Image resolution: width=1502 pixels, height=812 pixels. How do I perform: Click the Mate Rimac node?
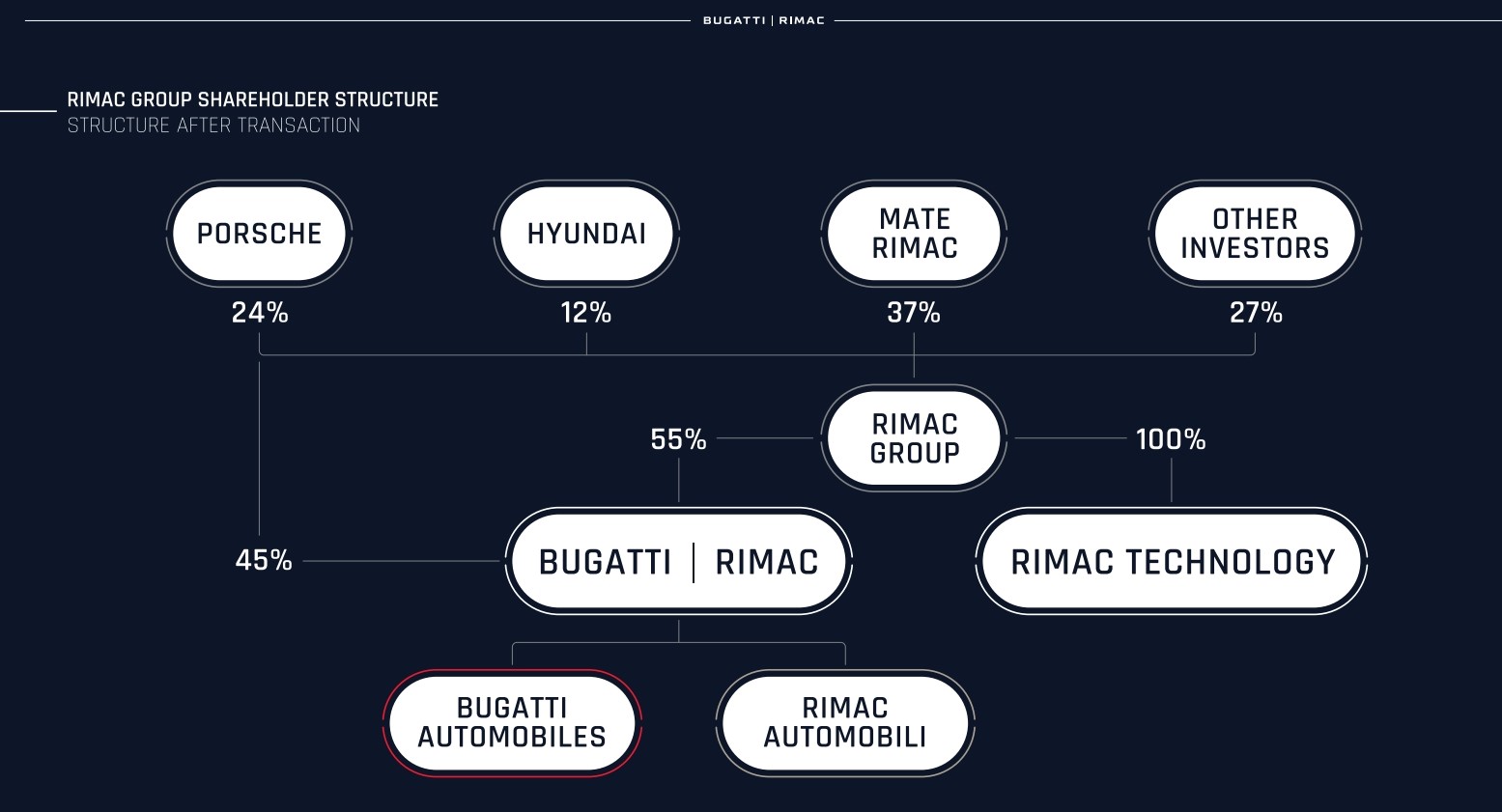coord(914,234)
